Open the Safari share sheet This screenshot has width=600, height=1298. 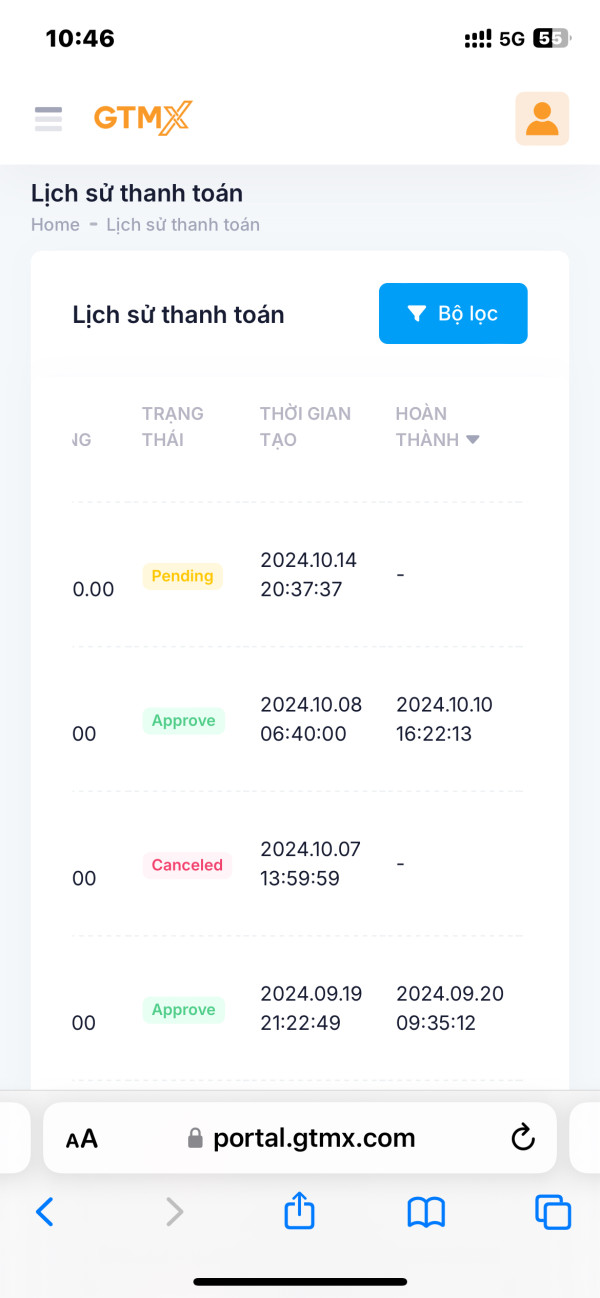point(299,1212)
